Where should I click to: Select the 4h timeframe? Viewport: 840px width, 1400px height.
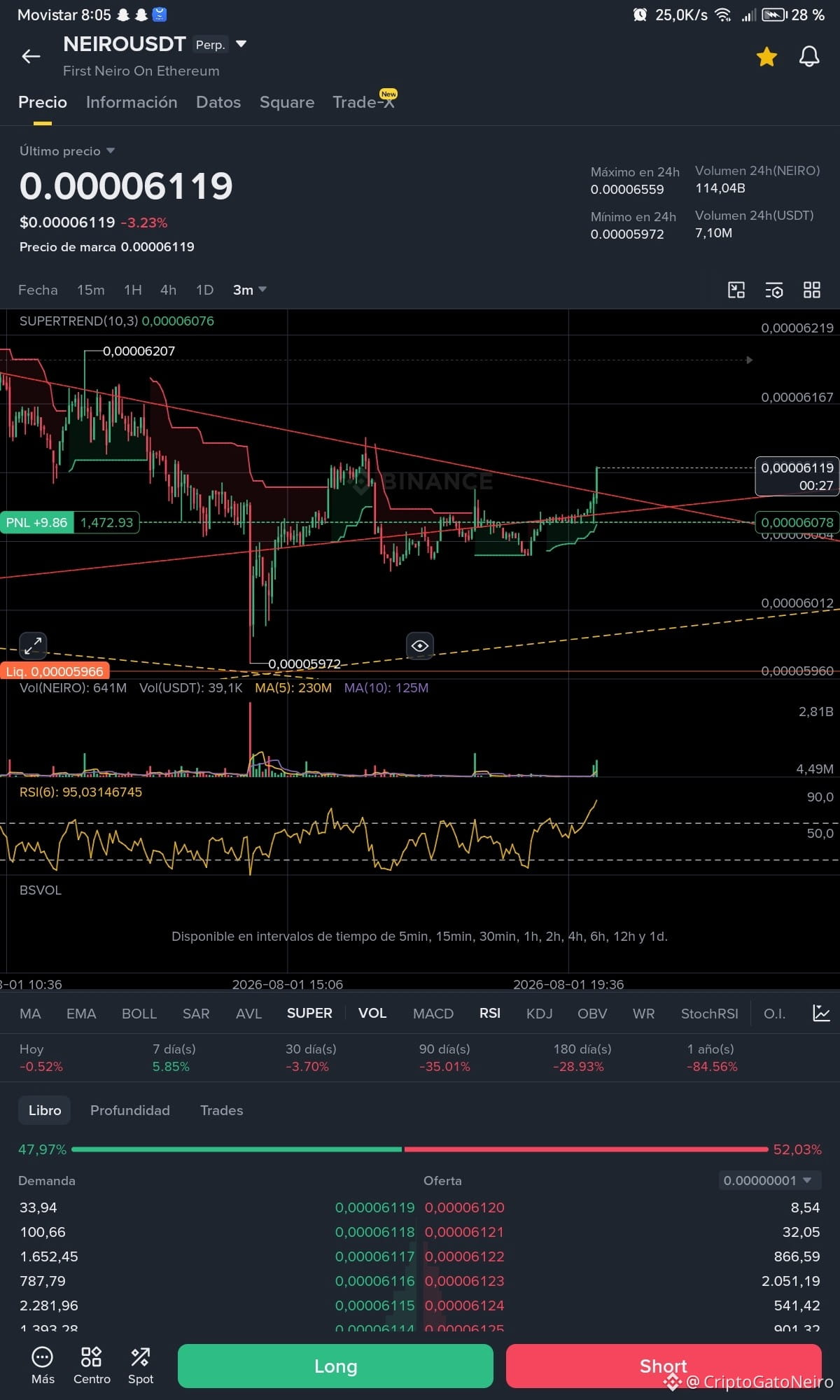click(168, 290)
